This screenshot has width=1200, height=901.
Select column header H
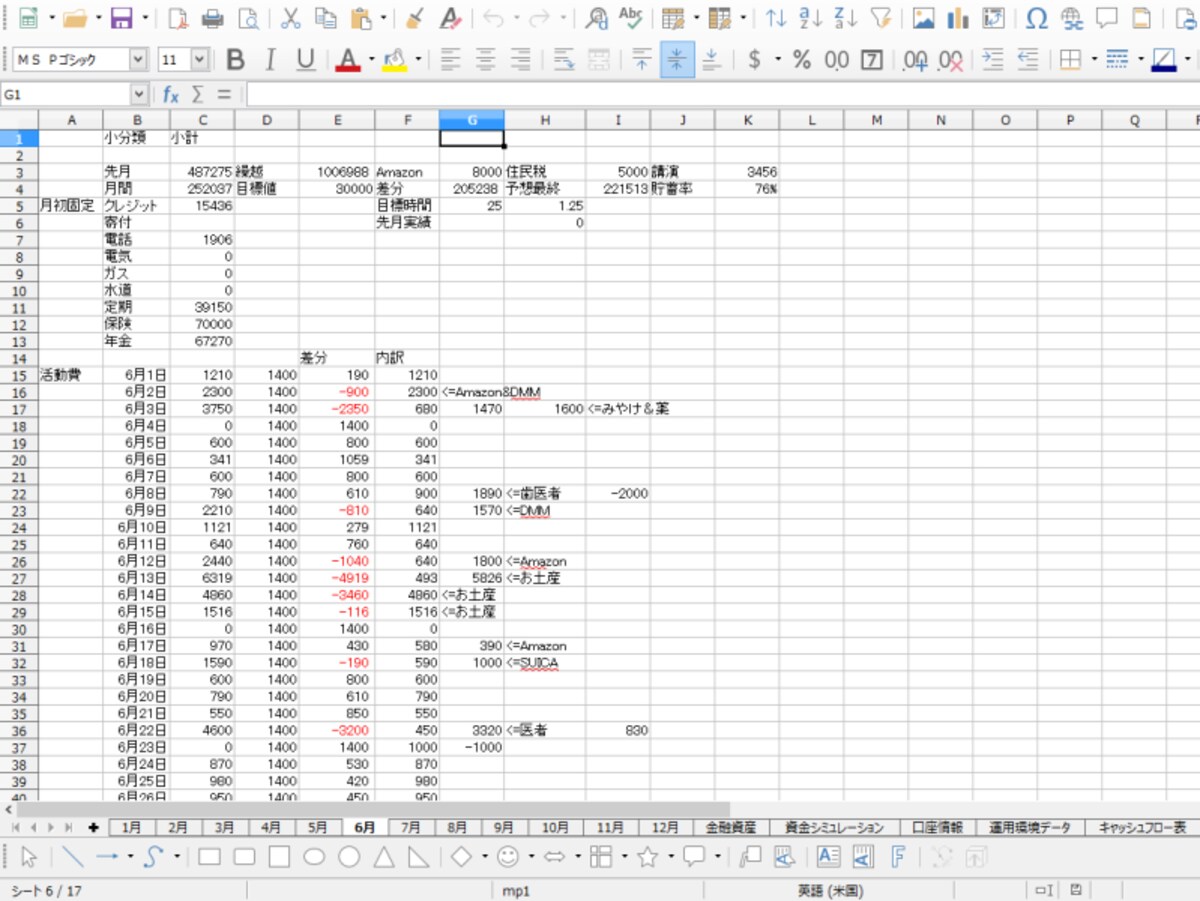click(x=545, y=120)
